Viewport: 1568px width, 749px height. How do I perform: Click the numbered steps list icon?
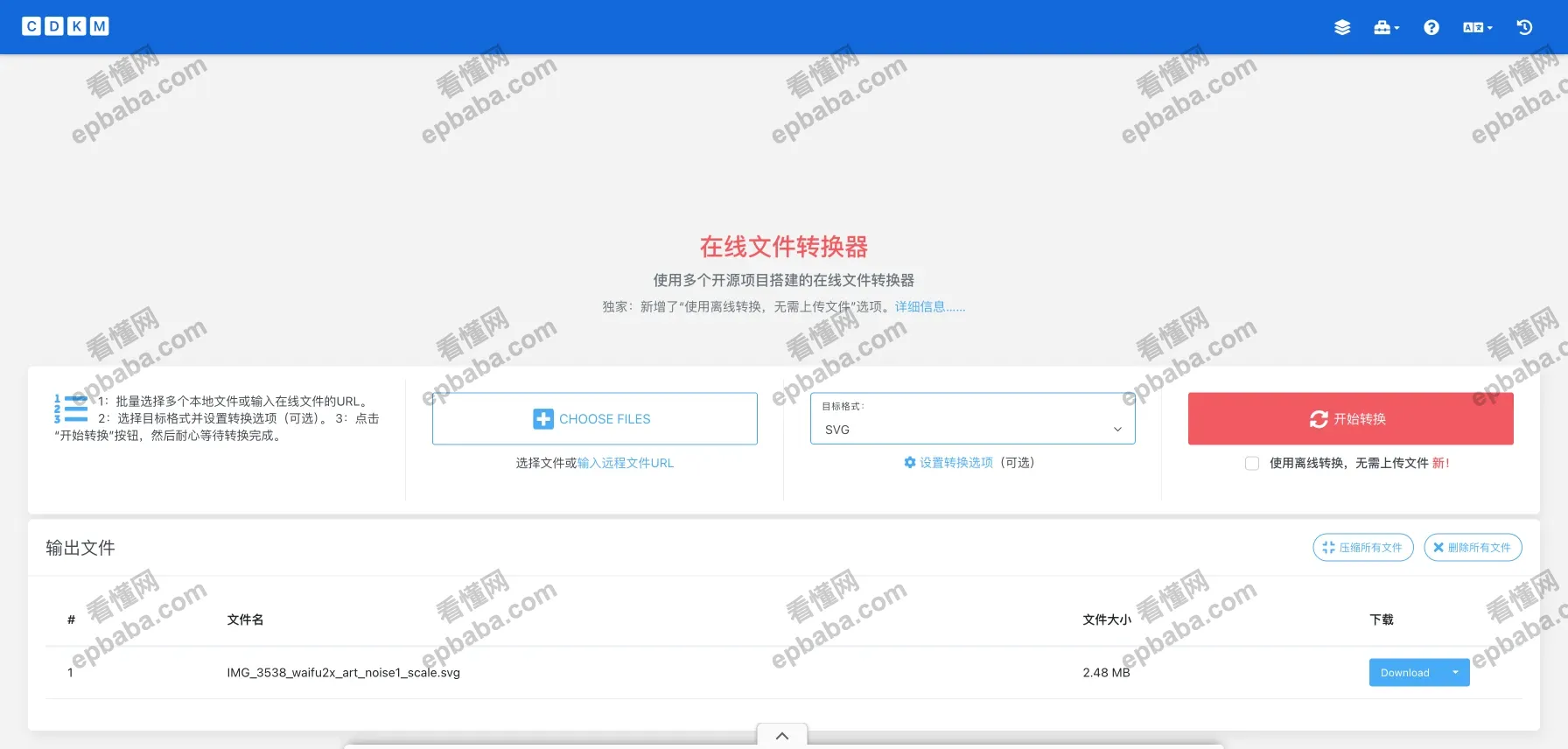click(x=71, y=409)
